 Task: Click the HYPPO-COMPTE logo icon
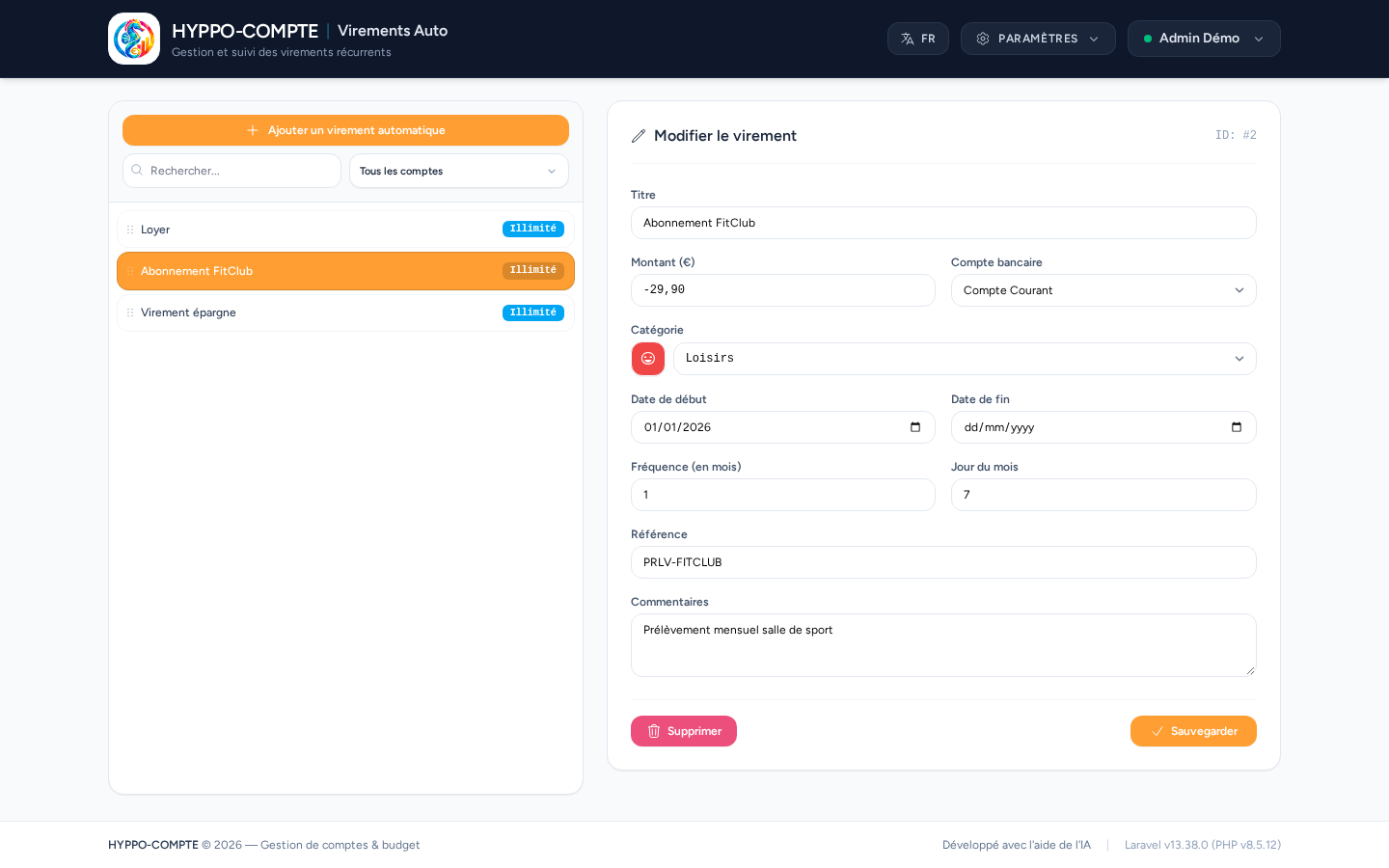click(134, 39)
